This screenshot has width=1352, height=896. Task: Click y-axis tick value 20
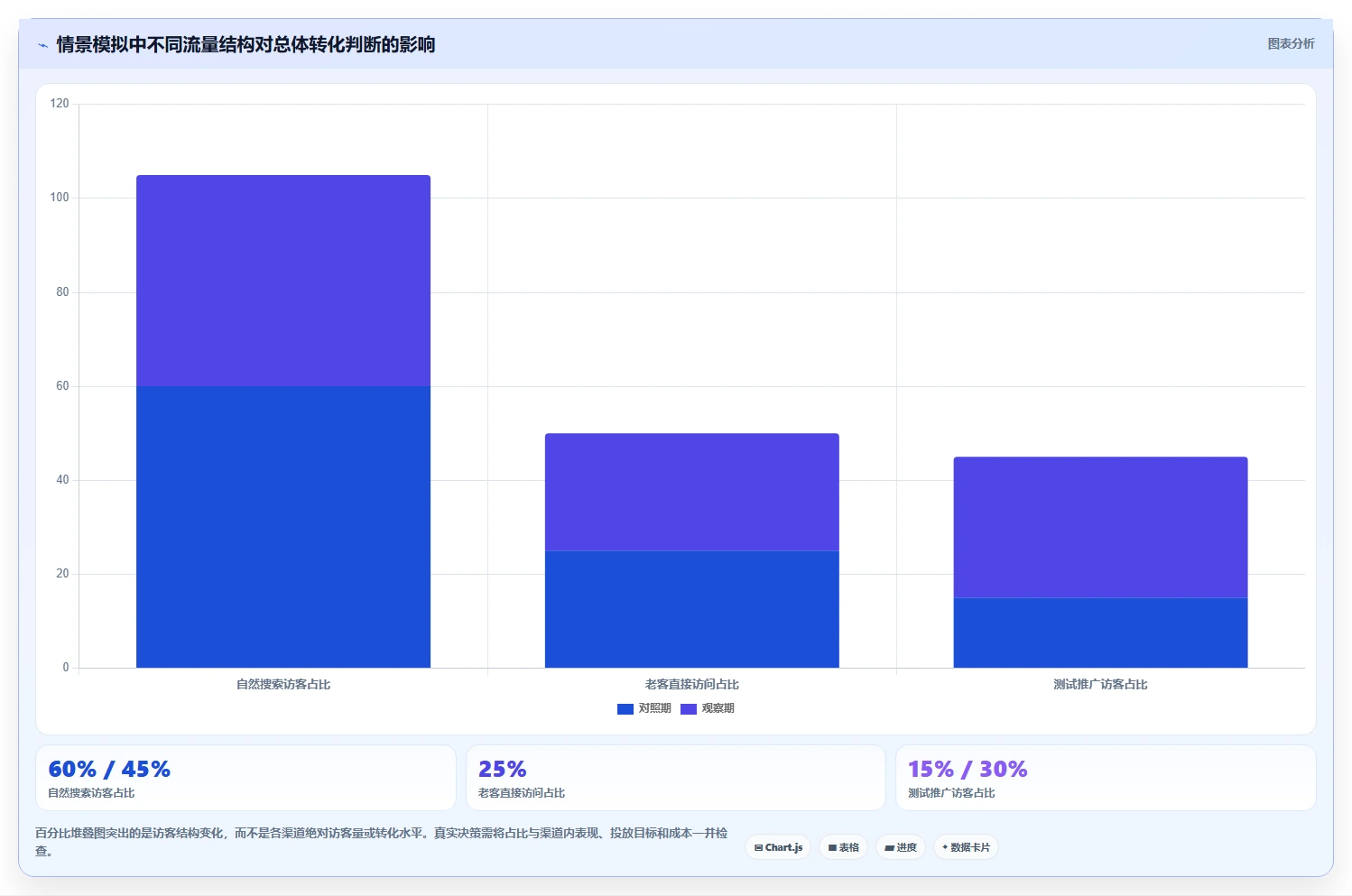[x=62, y=574]
